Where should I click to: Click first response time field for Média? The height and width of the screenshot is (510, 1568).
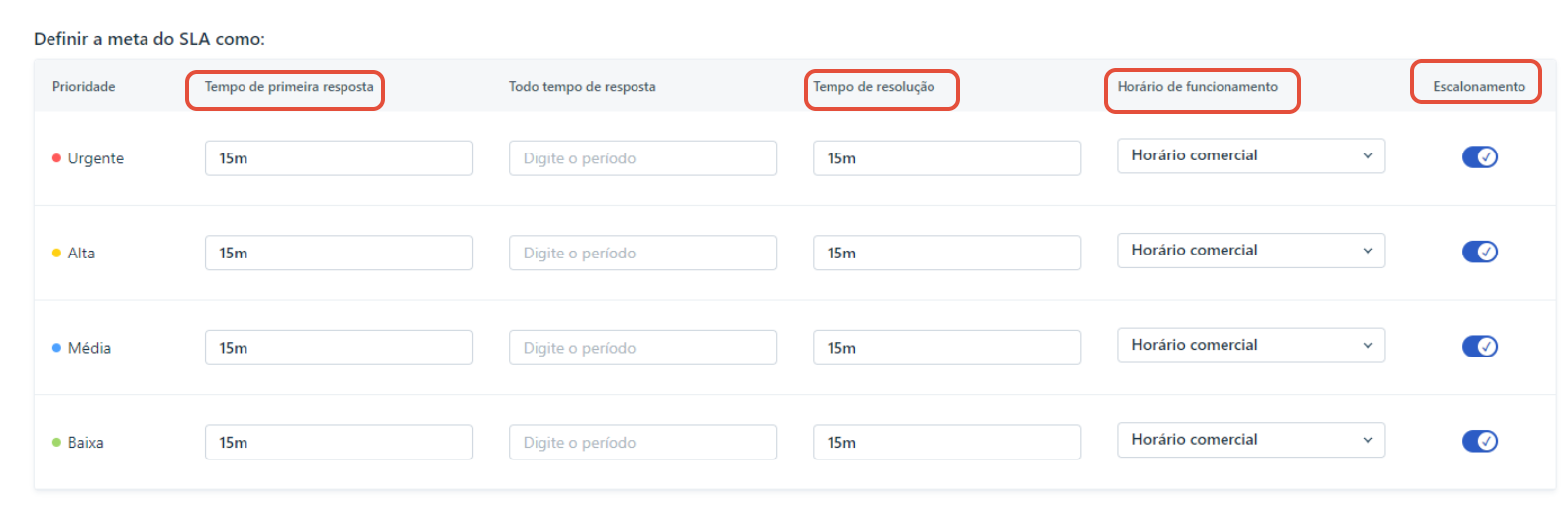339,348
